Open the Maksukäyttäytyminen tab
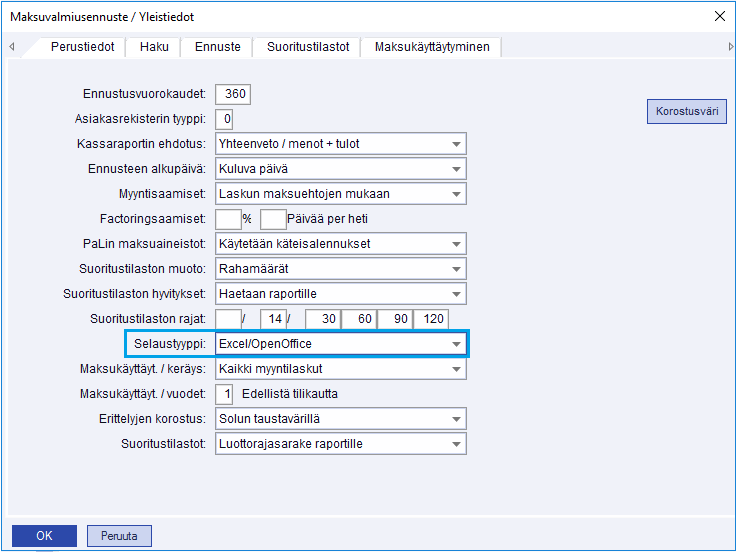The width and height of the screenshot is (736, 552). pyautogui.click(x=432, y=47)
